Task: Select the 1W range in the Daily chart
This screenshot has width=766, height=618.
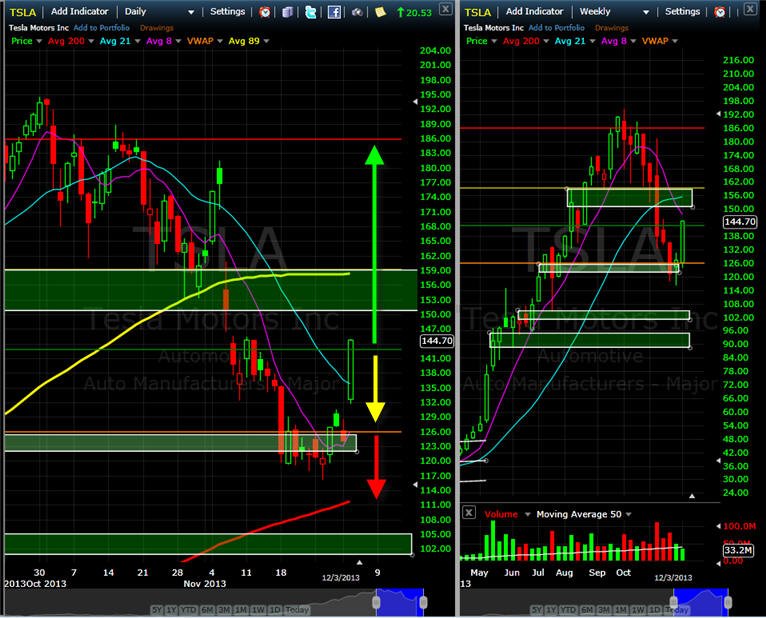Action: (x=258, y=610)
